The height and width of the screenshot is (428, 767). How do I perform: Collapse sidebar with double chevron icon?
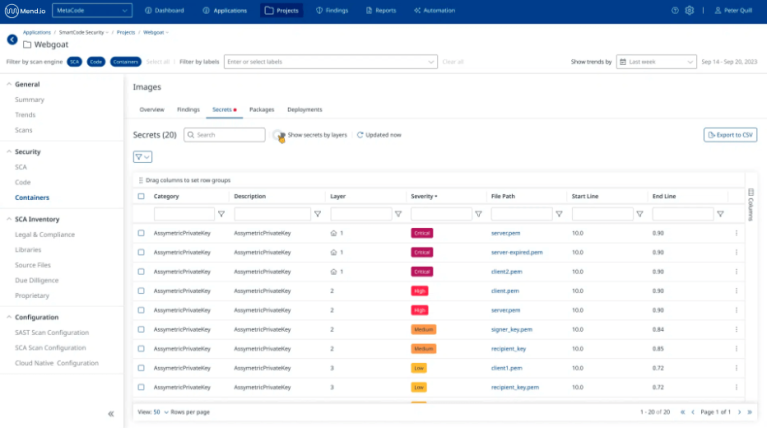point(111,414)
